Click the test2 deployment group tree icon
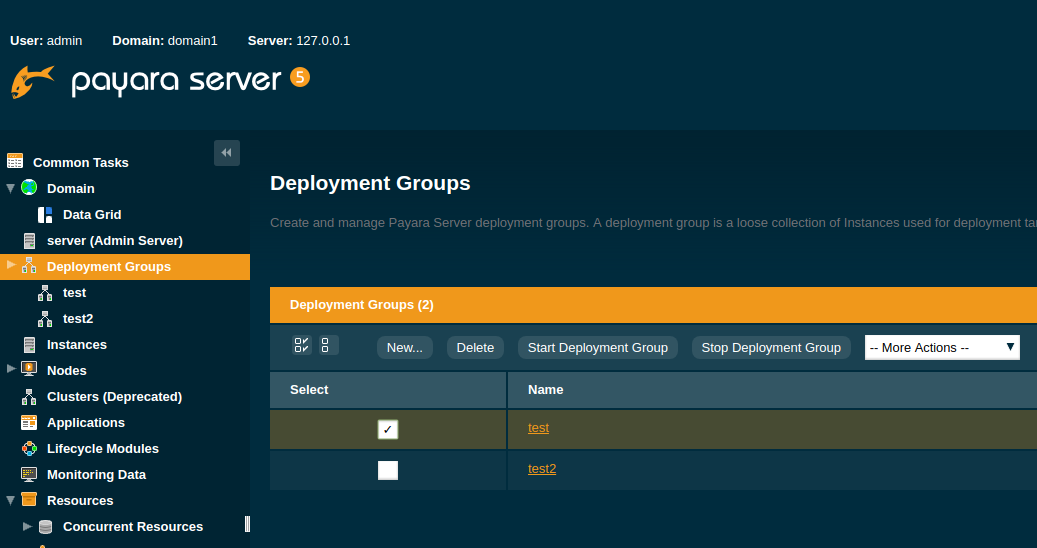The height and width of the screenshot is (548, 1037). click(45, 319)
